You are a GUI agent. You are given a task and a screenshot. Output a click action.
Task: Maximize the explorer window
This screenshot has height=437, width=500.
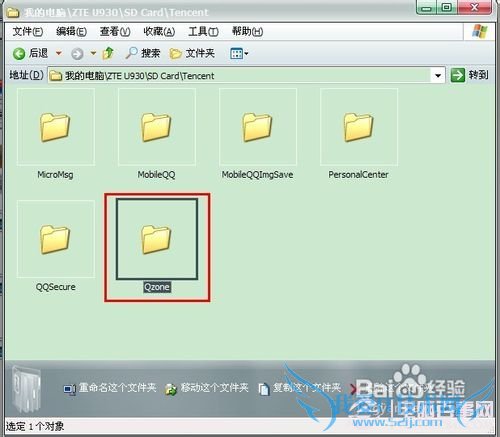(x=447, y=7)
